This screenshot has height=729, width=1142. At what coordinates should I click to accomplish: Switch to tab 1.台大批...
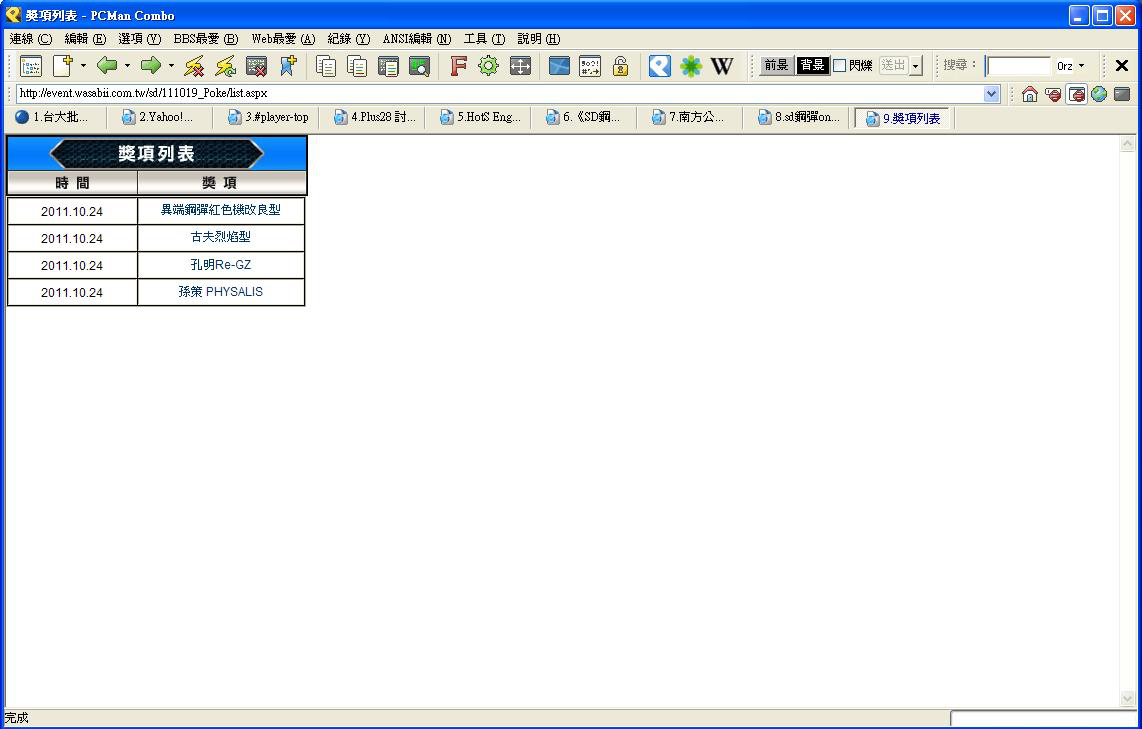(53, 117)
